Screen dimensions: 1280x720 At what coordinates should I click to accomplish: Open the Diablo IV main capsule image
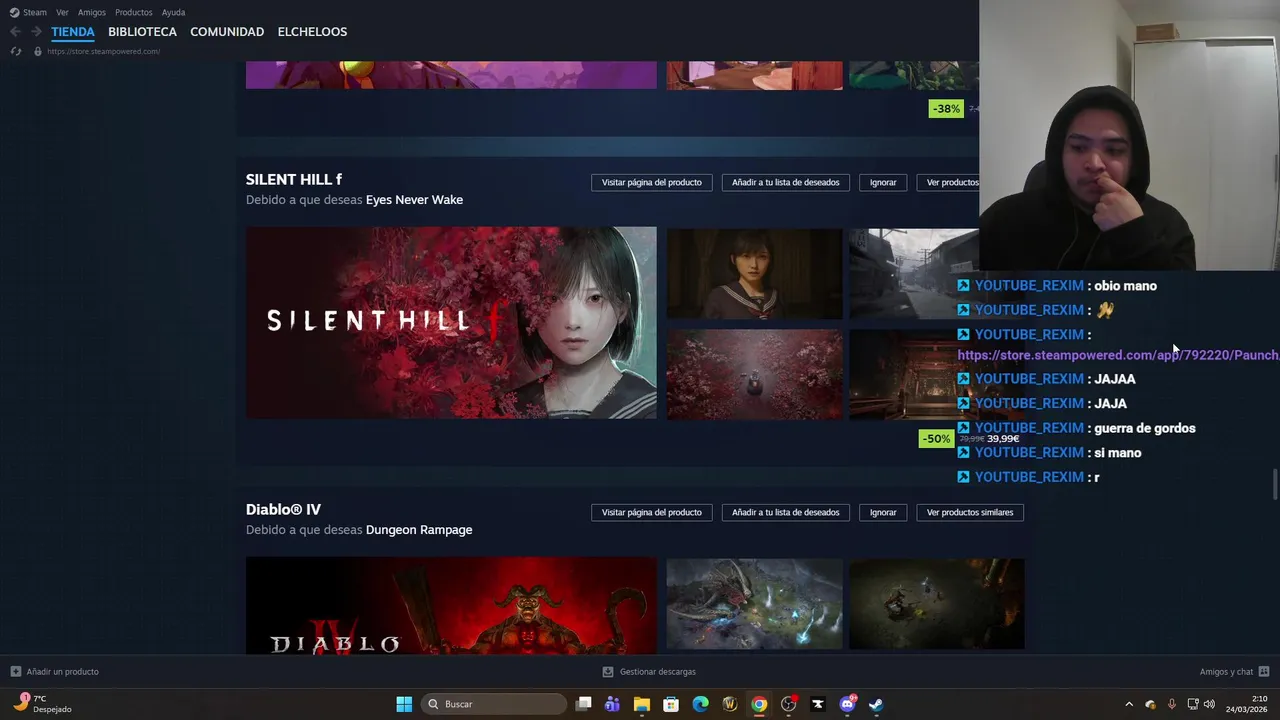(451, 606)
